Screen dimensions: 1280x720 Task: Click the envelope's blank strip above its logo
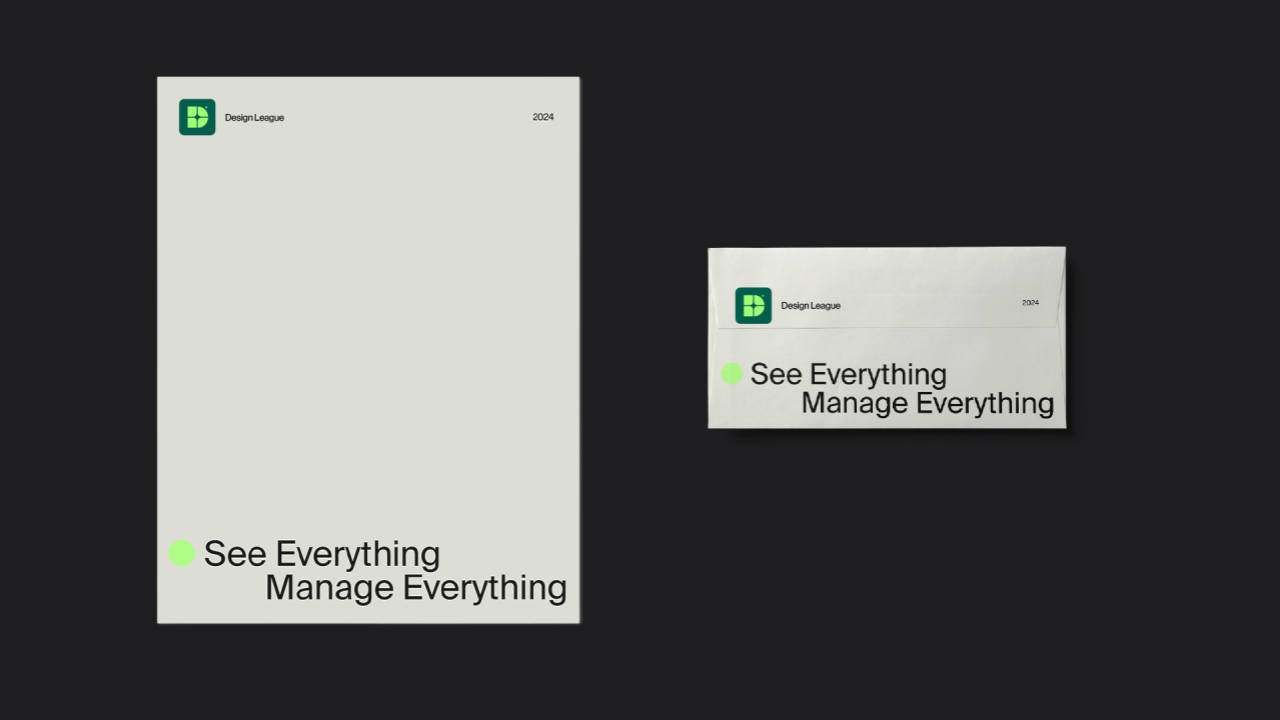pyautogui.click(x=886, y=266)
